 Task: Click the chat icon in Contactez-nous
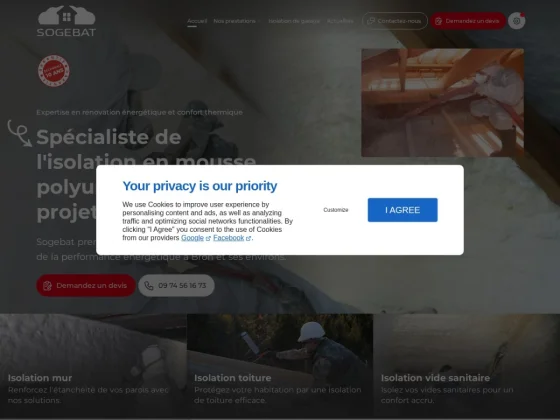point(371,21)
